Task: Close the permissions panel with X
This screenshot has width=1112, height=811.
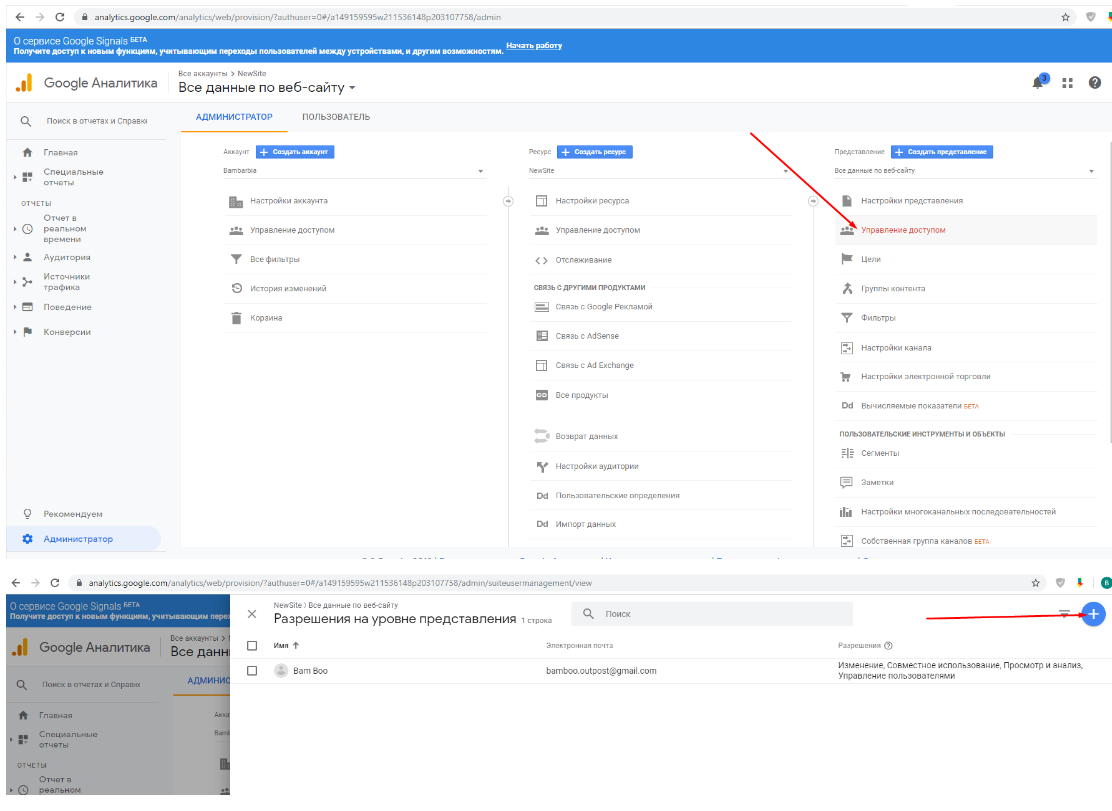Action: (252, 614)
